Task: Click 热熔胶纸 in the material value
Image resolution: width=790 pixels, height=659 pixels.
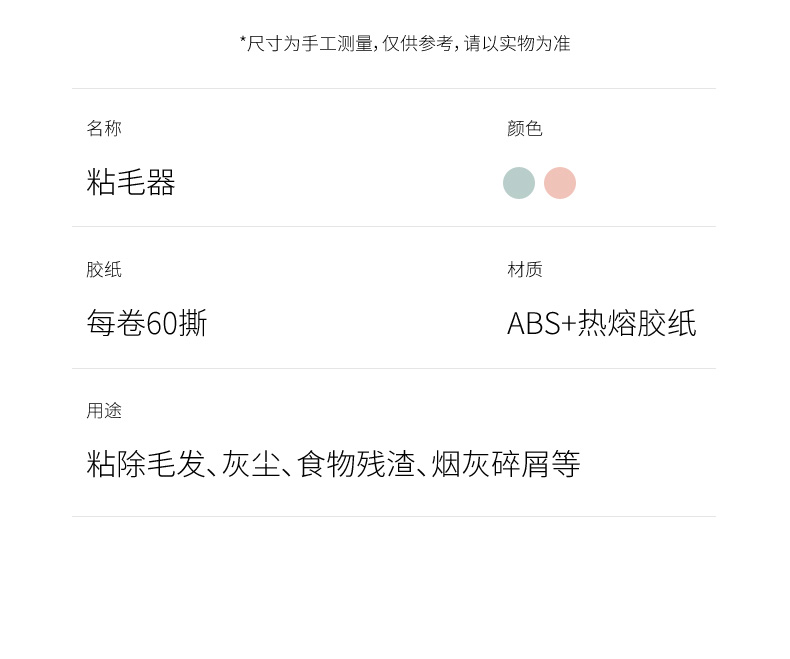Action: tap(637, 323)
